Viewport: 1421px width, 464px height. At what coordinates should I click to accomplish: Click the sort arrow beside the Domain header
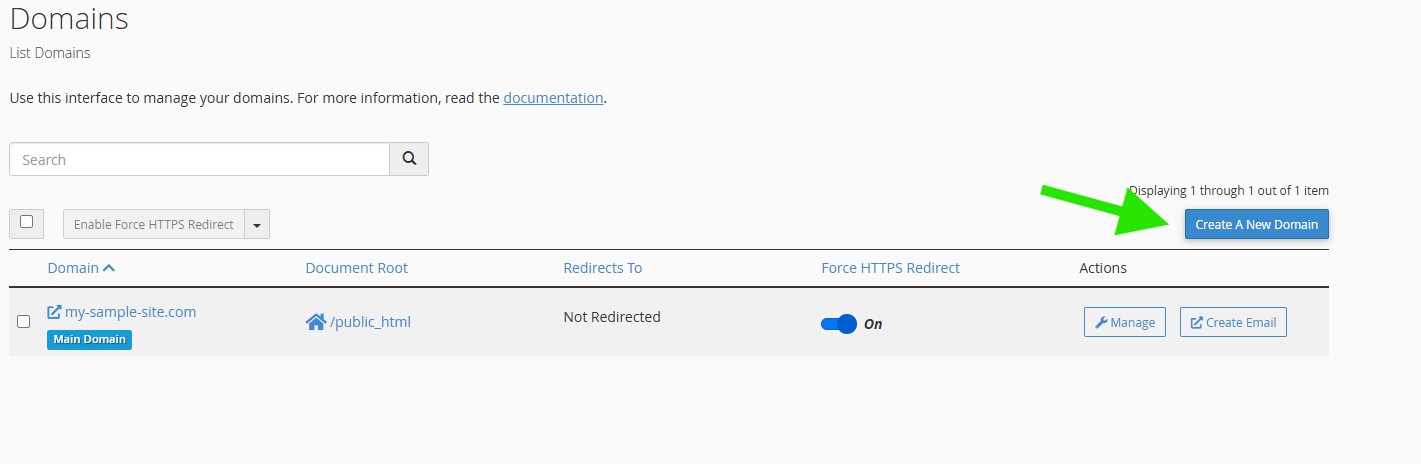click(x=109, y=268)
